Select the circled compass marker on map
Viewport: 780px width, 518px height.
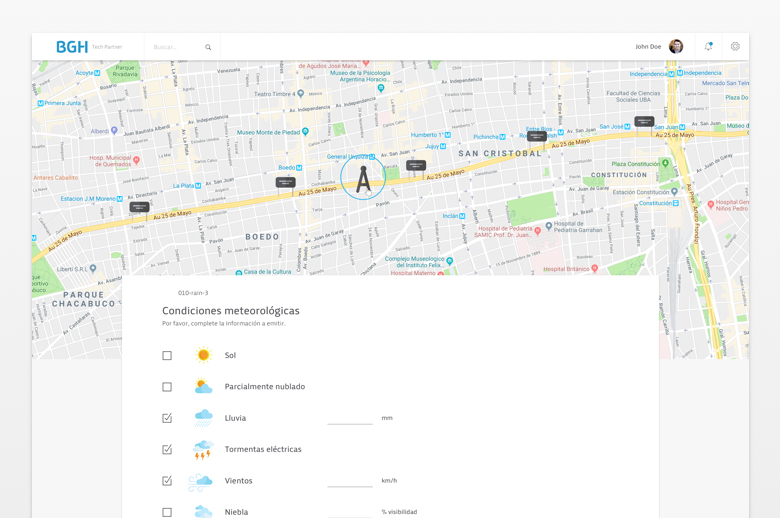point(363,177)
